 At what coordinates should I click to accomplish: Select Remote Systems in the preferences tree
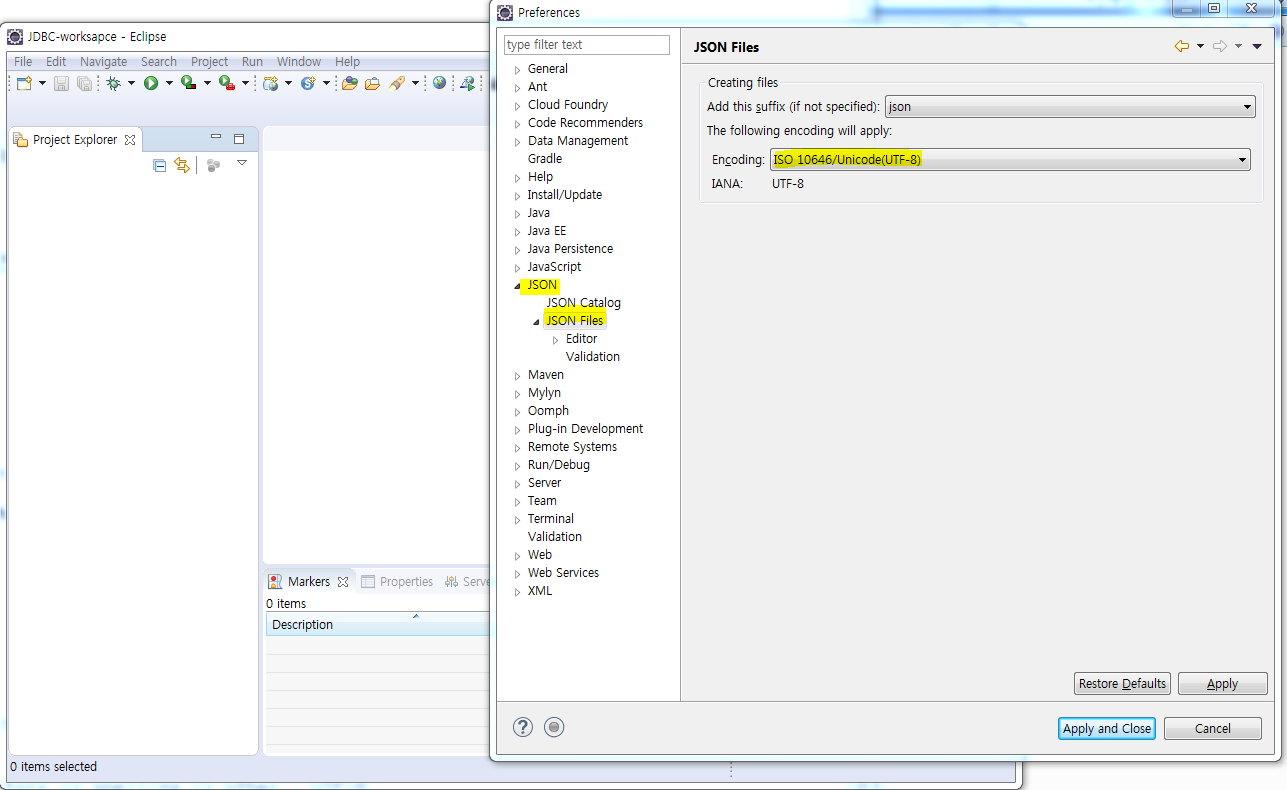[x=572, y=447]
